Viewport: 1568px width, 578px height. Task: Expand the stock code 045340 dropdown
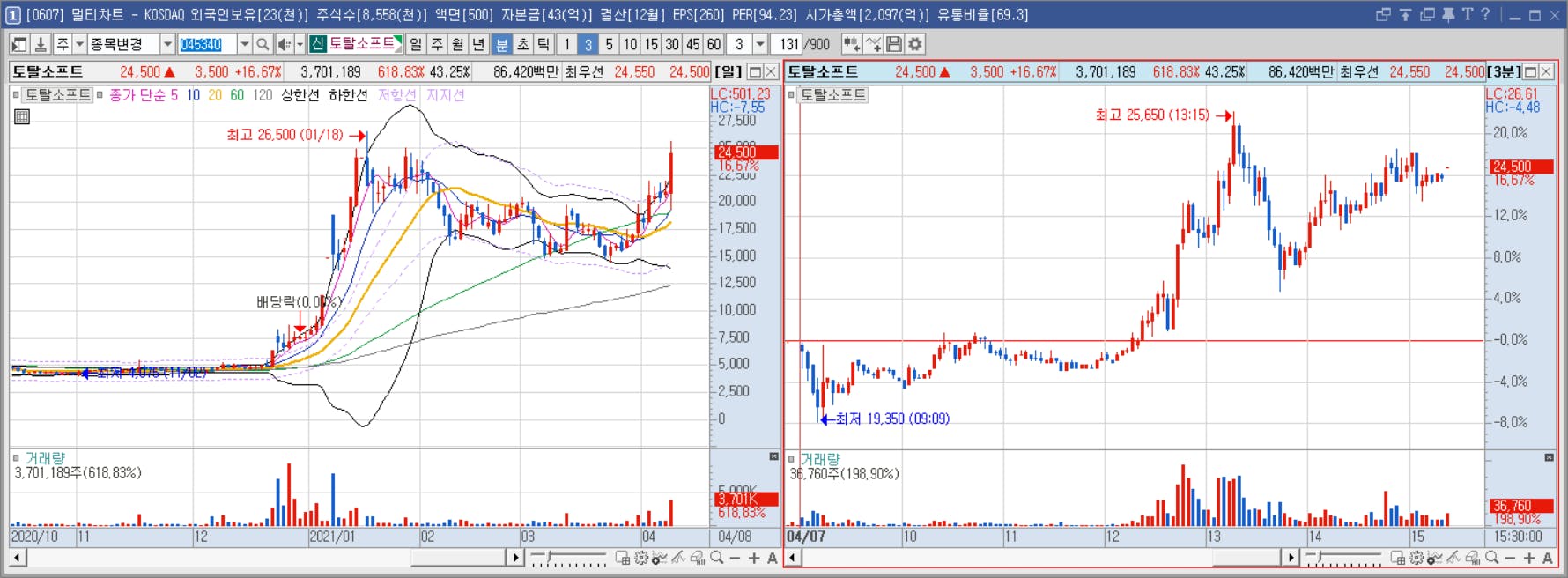click(x=245, y=44)
